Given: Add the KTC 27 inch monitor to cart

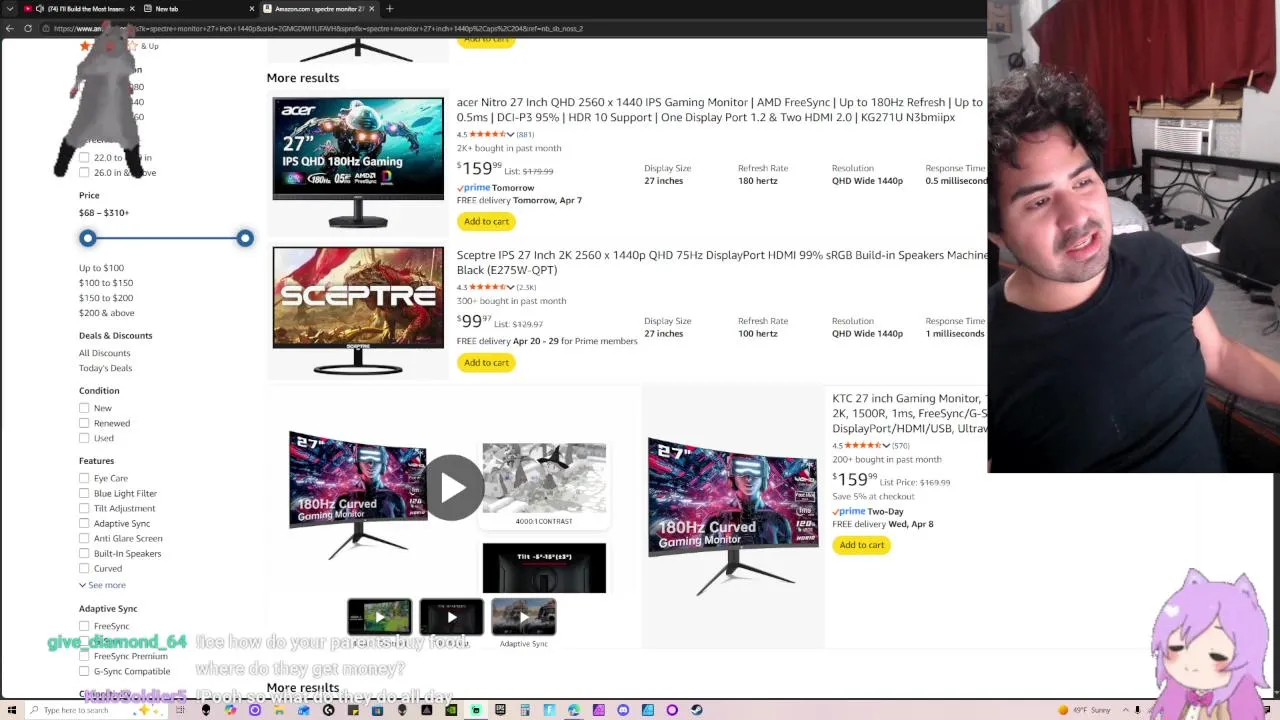Looking at the screenshot, I should coord(862,545).
